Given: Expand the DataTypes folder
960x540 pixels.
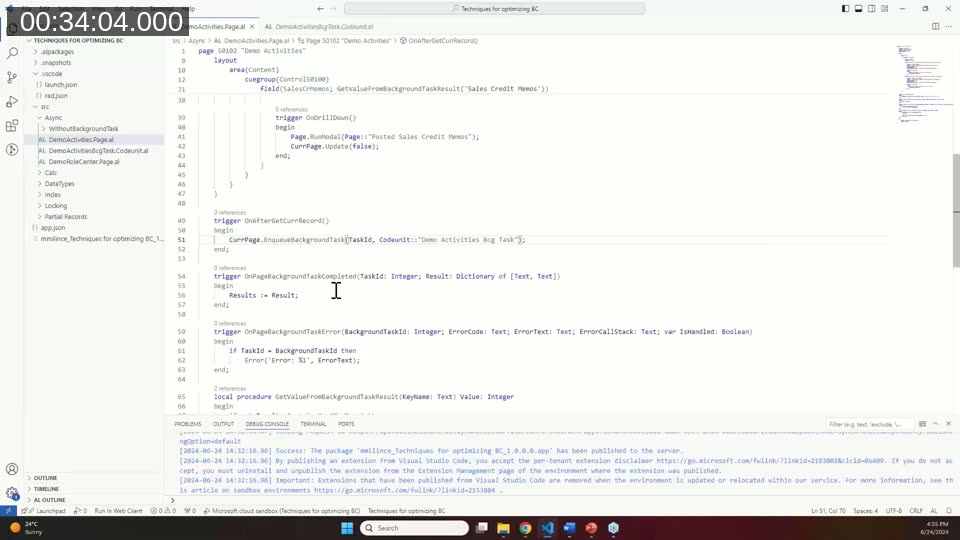Looking at the screenshot, I should coord(59,184).
